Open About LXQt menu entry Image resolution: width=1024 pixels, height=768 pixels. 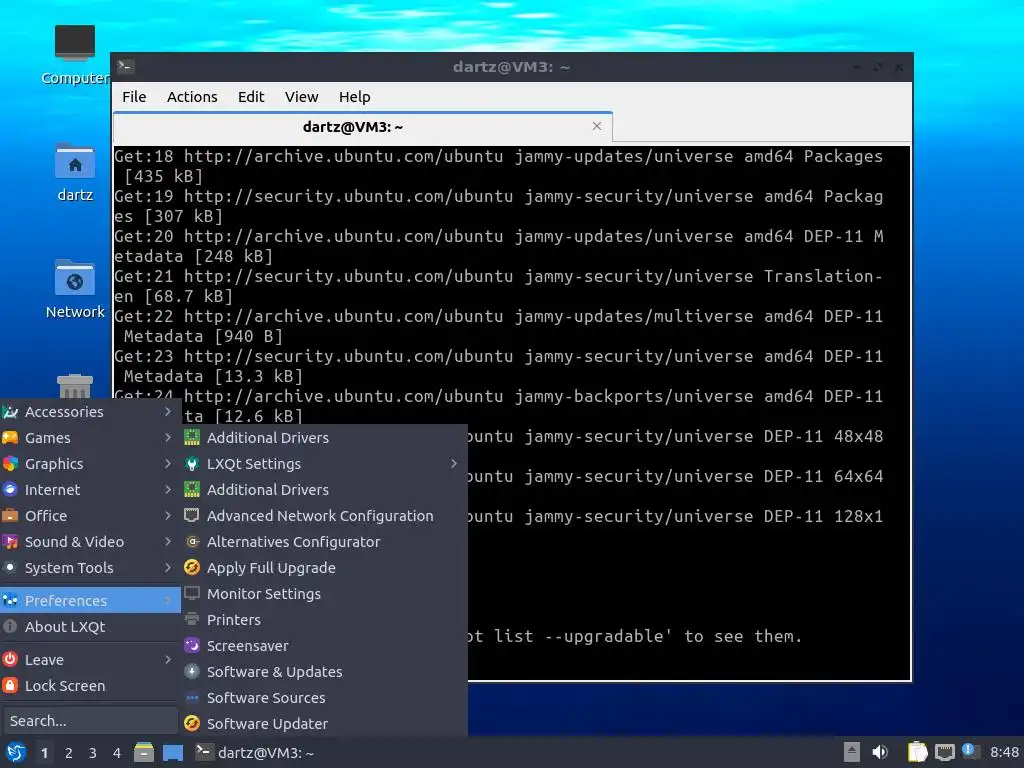[90, 626]
